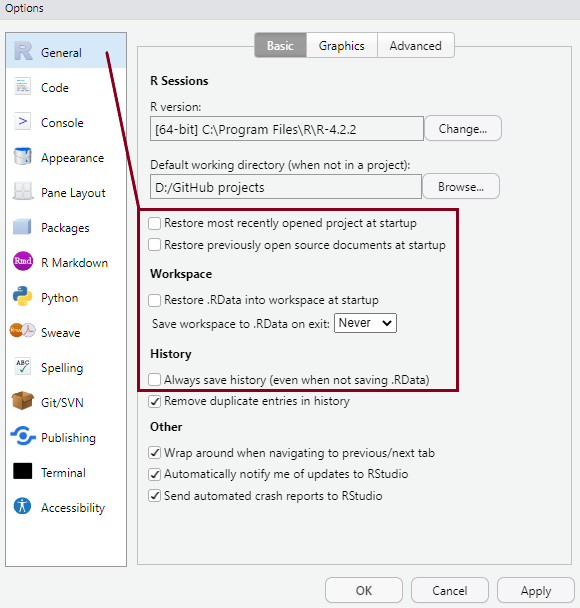
Task: Click the Code document icon
Action: click(22, 86)
